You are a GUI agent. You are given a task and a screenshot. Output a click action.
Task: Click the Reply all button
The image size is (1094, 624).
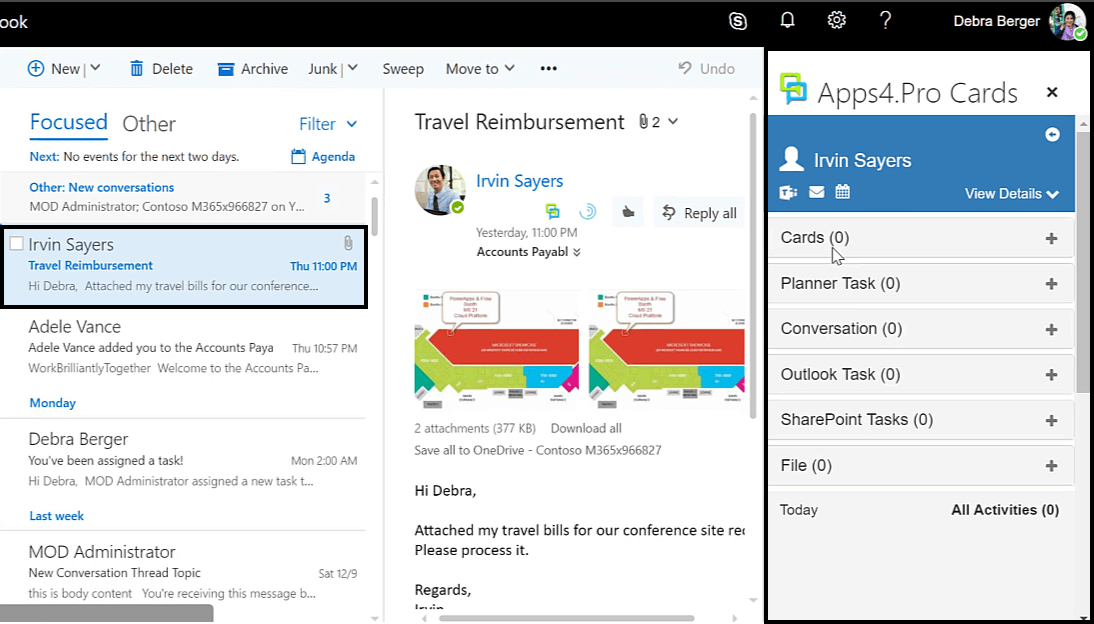pyautogui.click(x=698, y=213)
